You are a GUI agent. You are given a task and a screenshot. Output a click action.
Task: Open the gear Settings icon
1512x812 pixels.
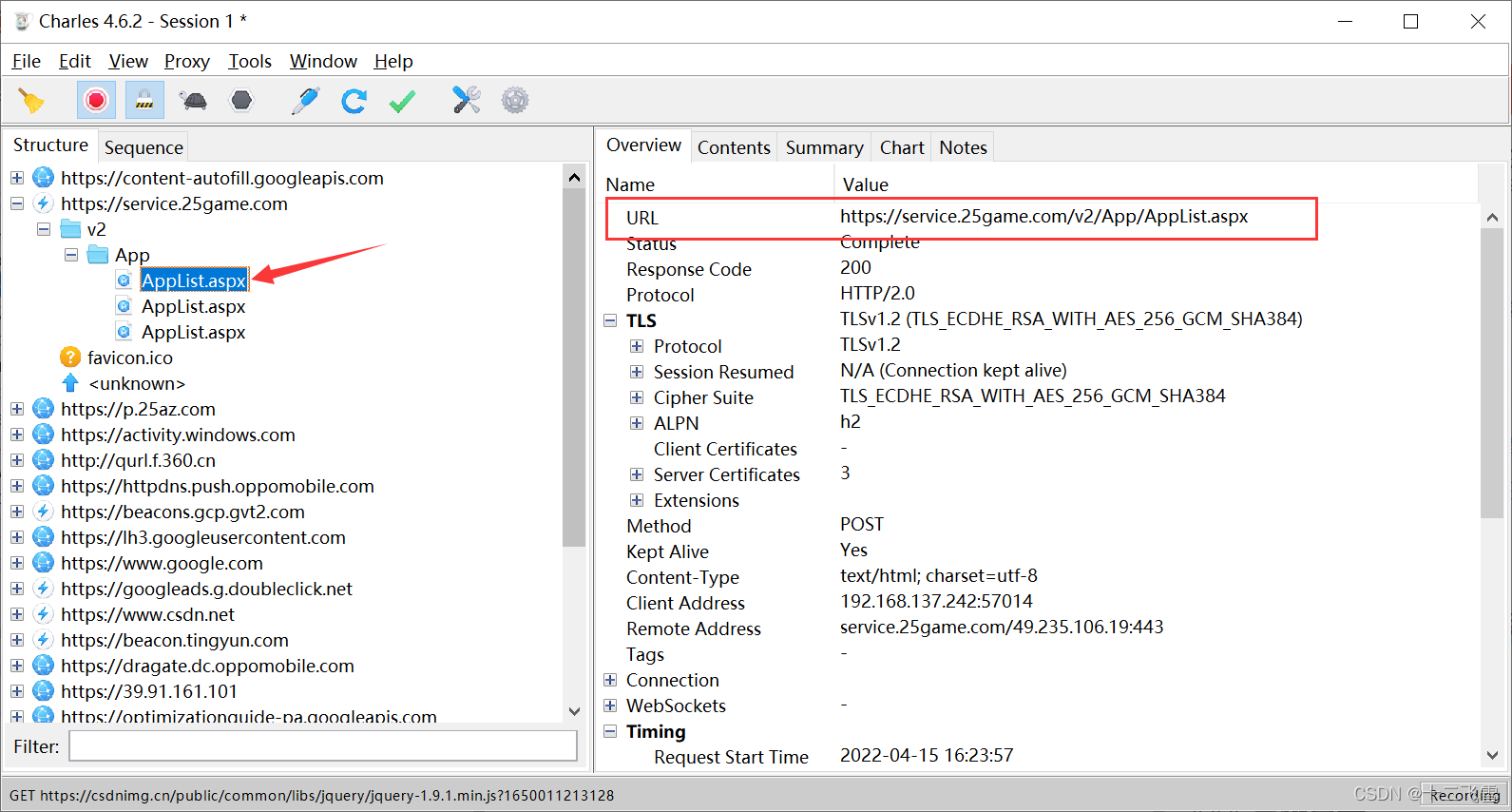[x=515, y=100]
